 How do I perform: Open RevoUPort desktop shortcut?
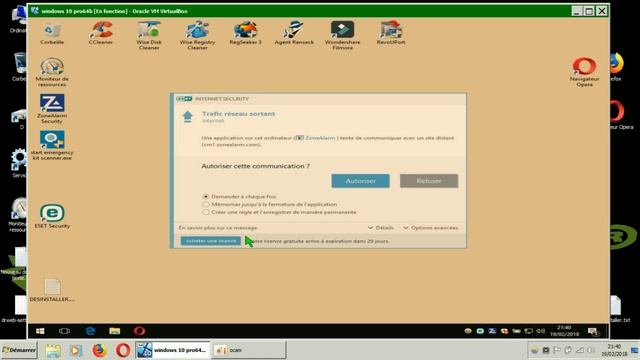tap(391, 33)
